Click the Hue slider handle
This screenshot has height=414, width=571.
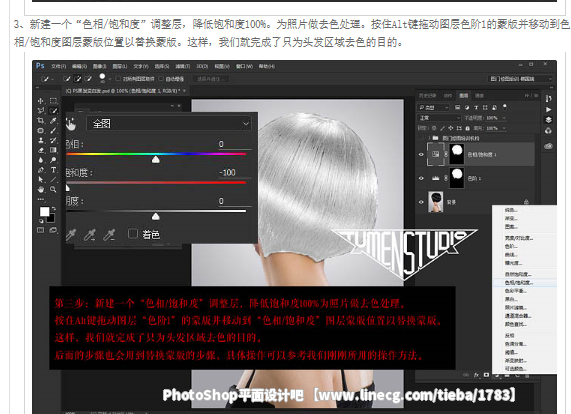(156, 159)
